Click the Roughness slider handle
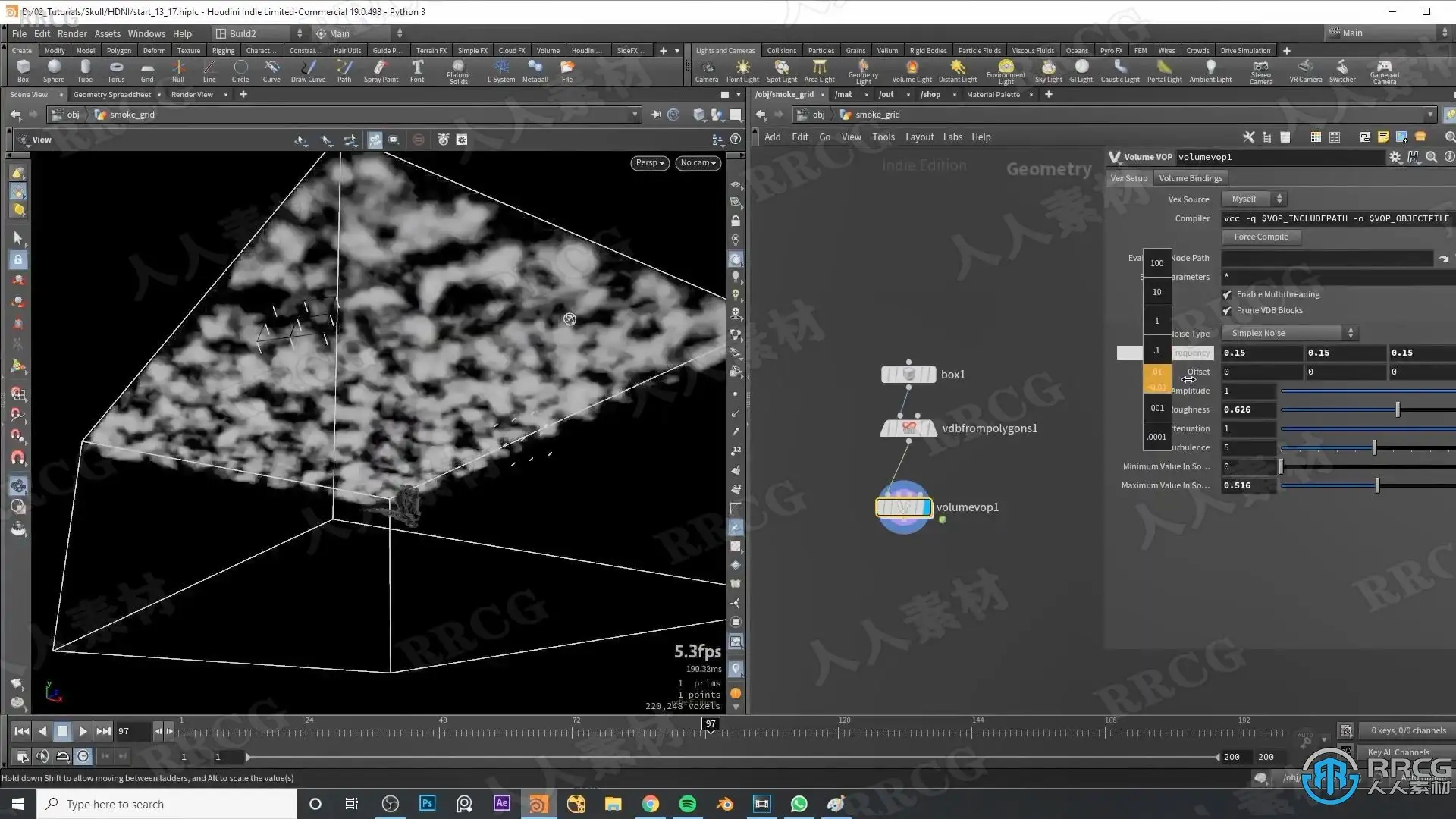The width and height of the screenshot is (1456, 819). pyautogui.click(x=1398, y=409)
